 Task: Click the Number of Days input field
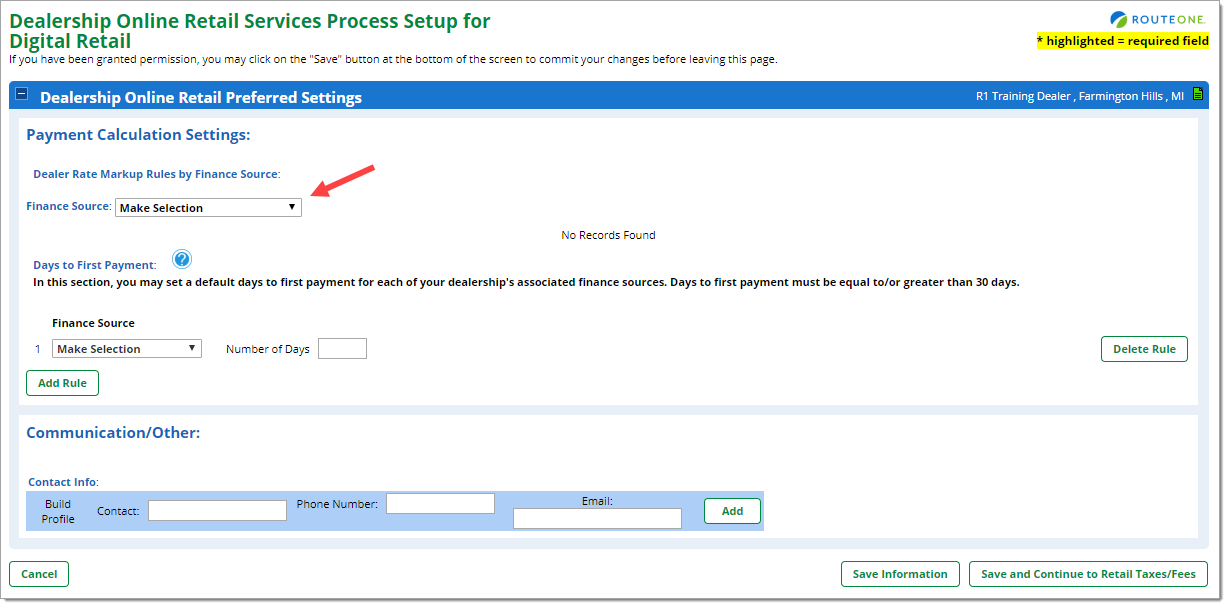342,349
